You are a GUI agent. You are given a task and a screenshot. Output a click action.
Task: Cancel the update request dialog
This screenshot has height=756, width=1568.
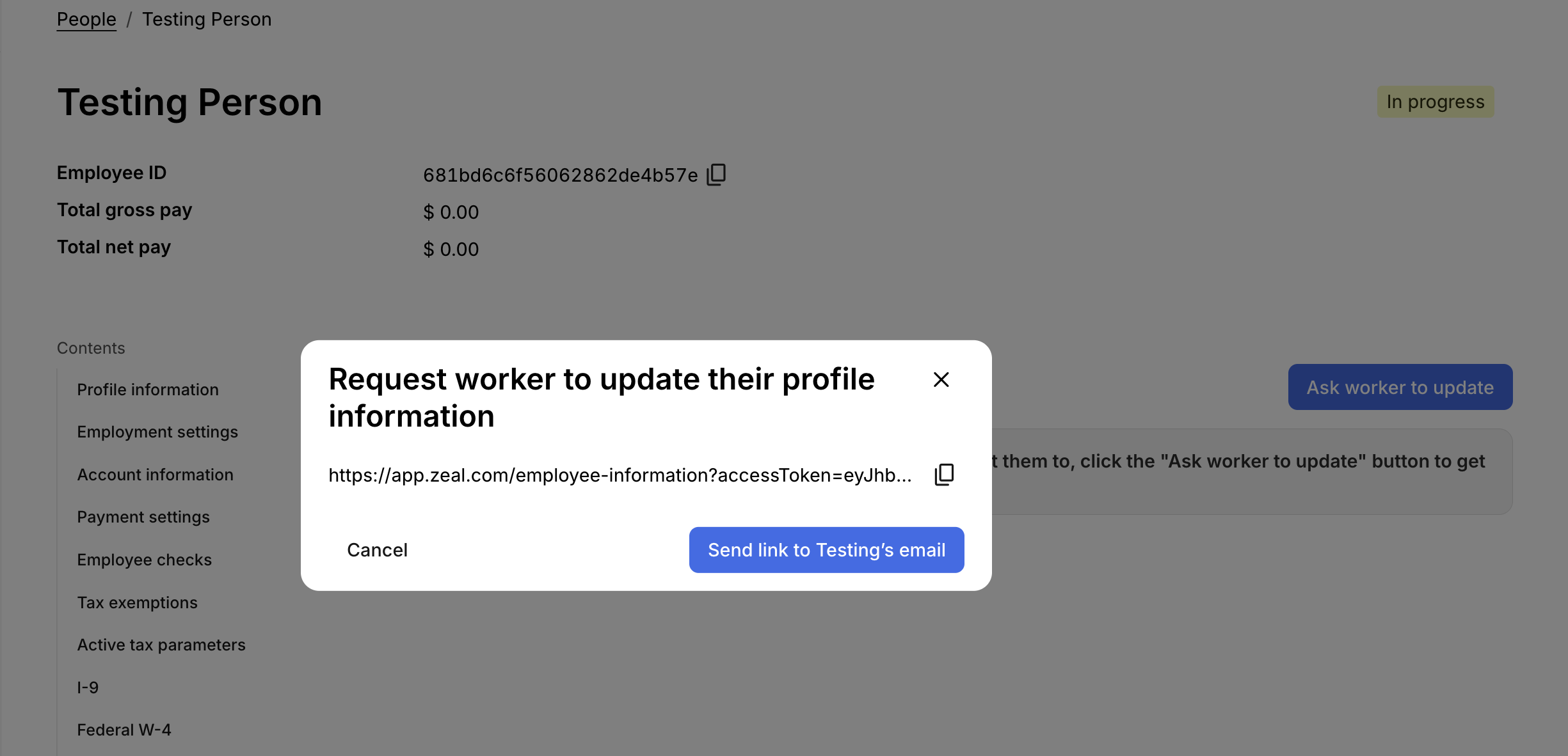coord(377,550)
